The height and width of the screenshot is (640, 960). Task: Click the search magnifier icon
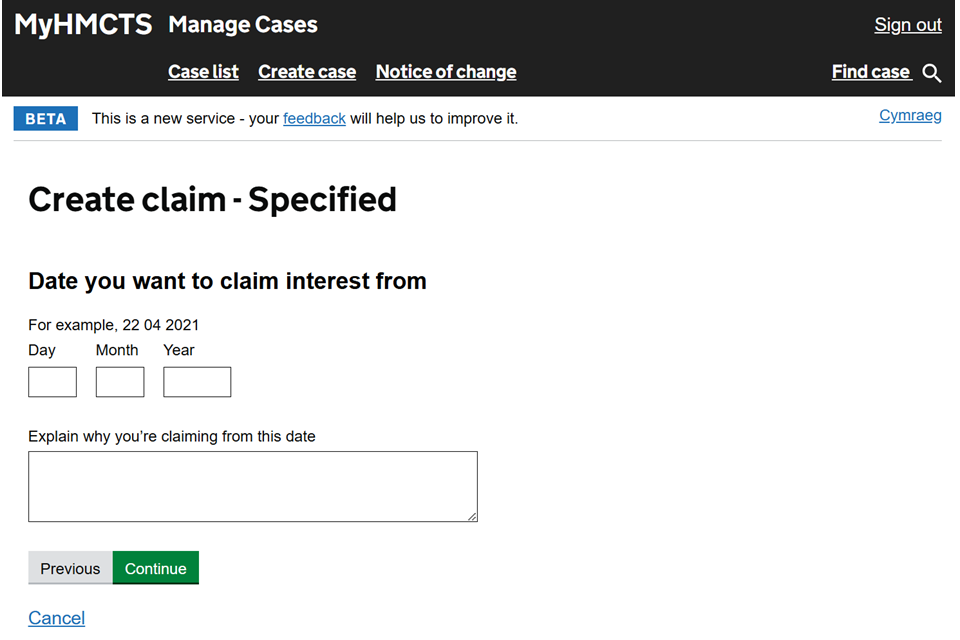(932, 72)
